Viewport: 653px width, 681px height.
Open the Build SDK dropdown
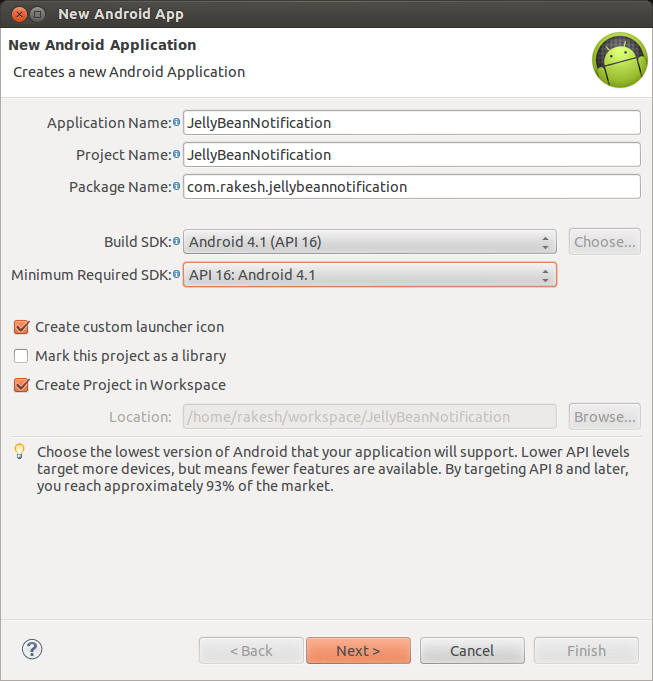coord(370,241)
